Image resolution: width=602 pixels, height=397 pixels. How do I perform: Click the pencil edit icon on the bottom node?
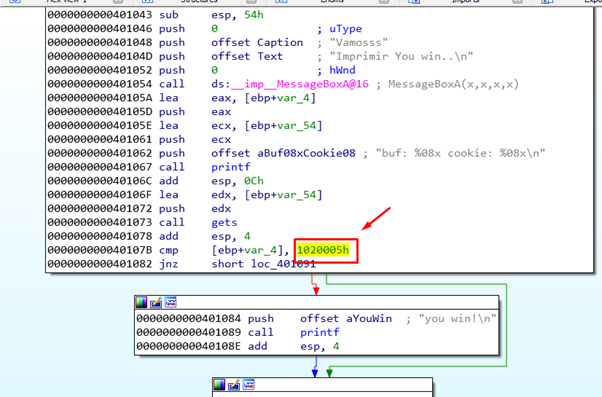pyautogui.click(x=234, y=384)
